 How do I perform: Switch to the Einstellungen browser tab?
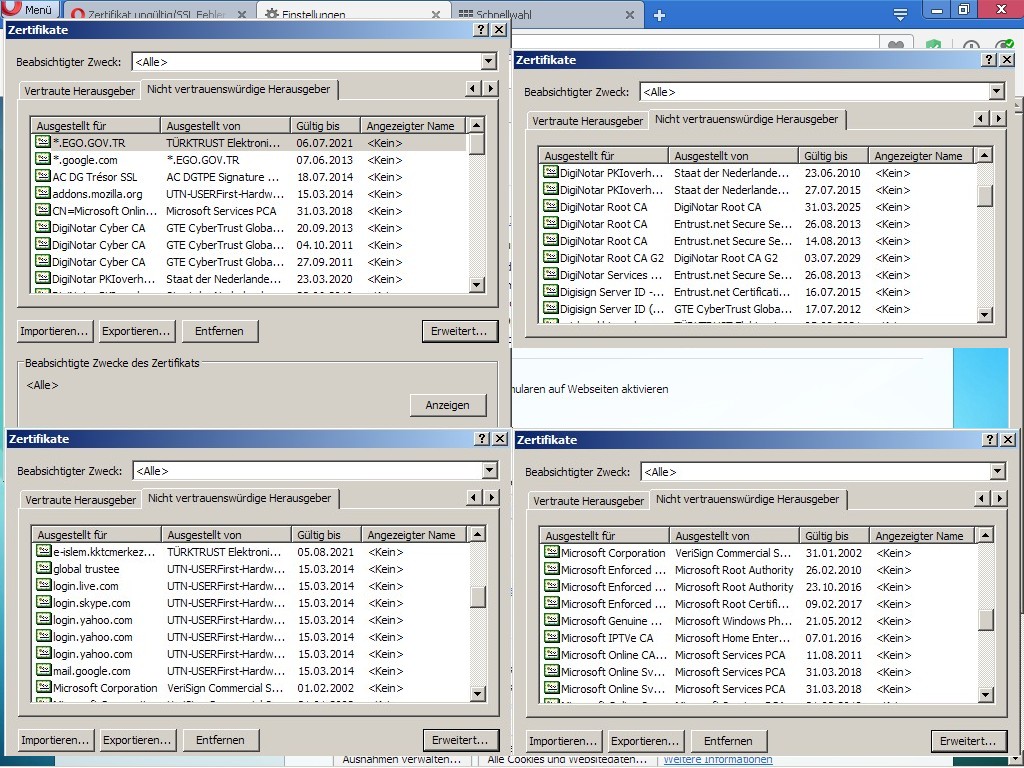[353, 14]
